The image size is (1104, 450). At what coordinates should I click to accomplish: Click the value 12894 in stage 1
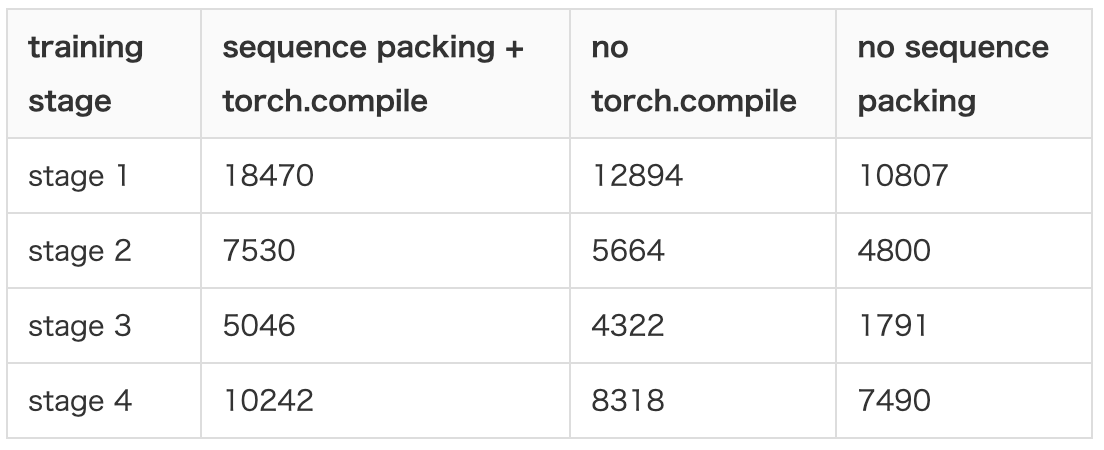click(x=637, y=176)
